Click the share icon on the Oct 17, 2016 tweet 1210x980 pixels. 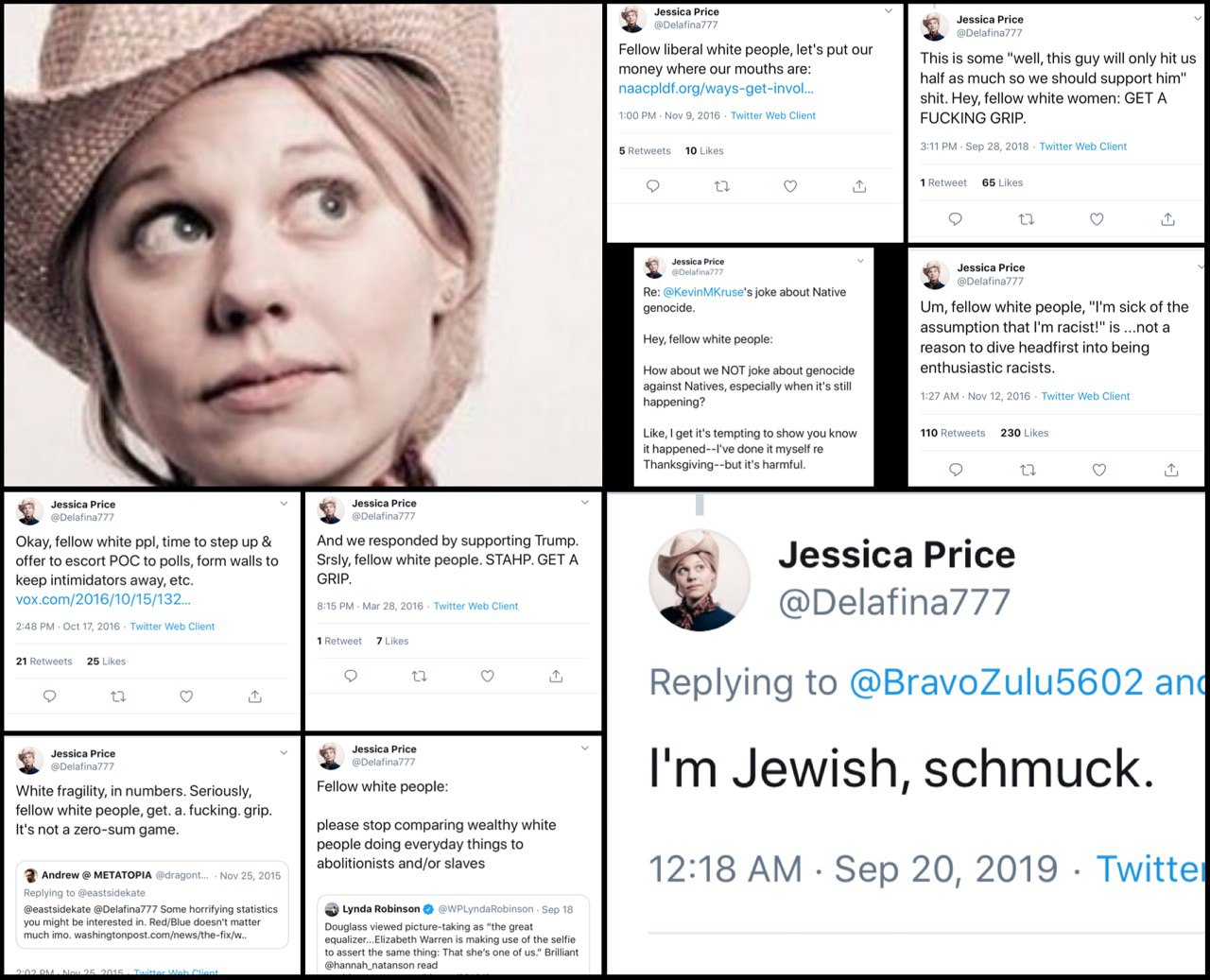point(254,696)
